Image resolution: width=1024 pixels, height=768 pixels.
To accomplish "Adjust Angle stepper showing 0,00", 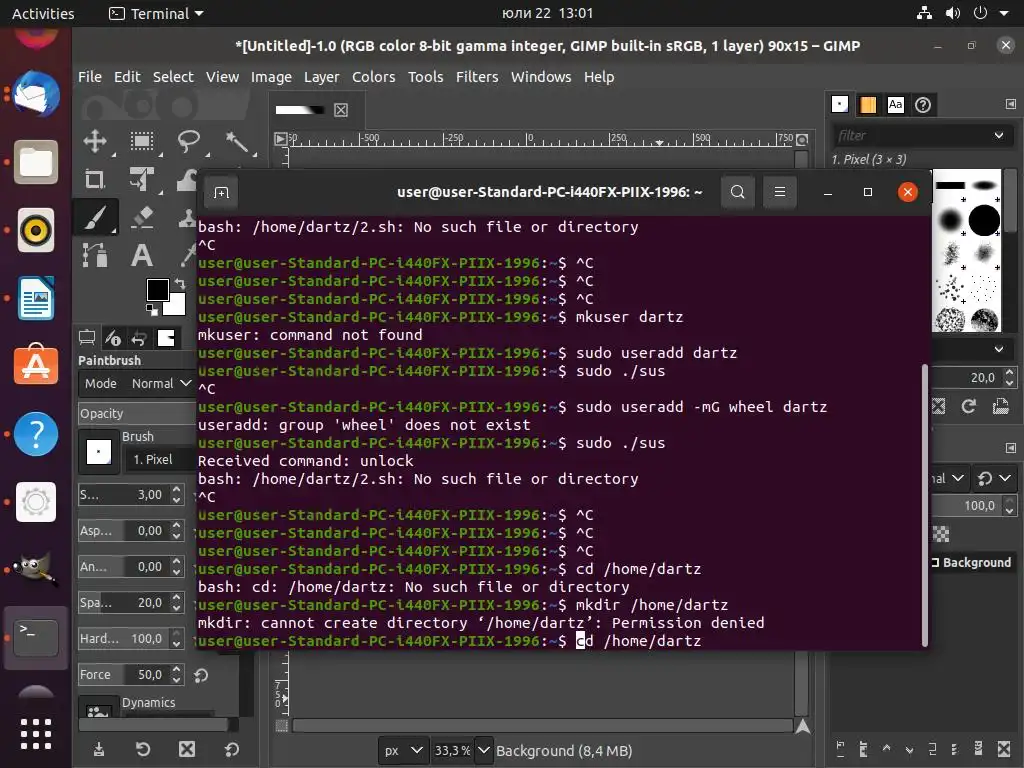I will [176, 566].
